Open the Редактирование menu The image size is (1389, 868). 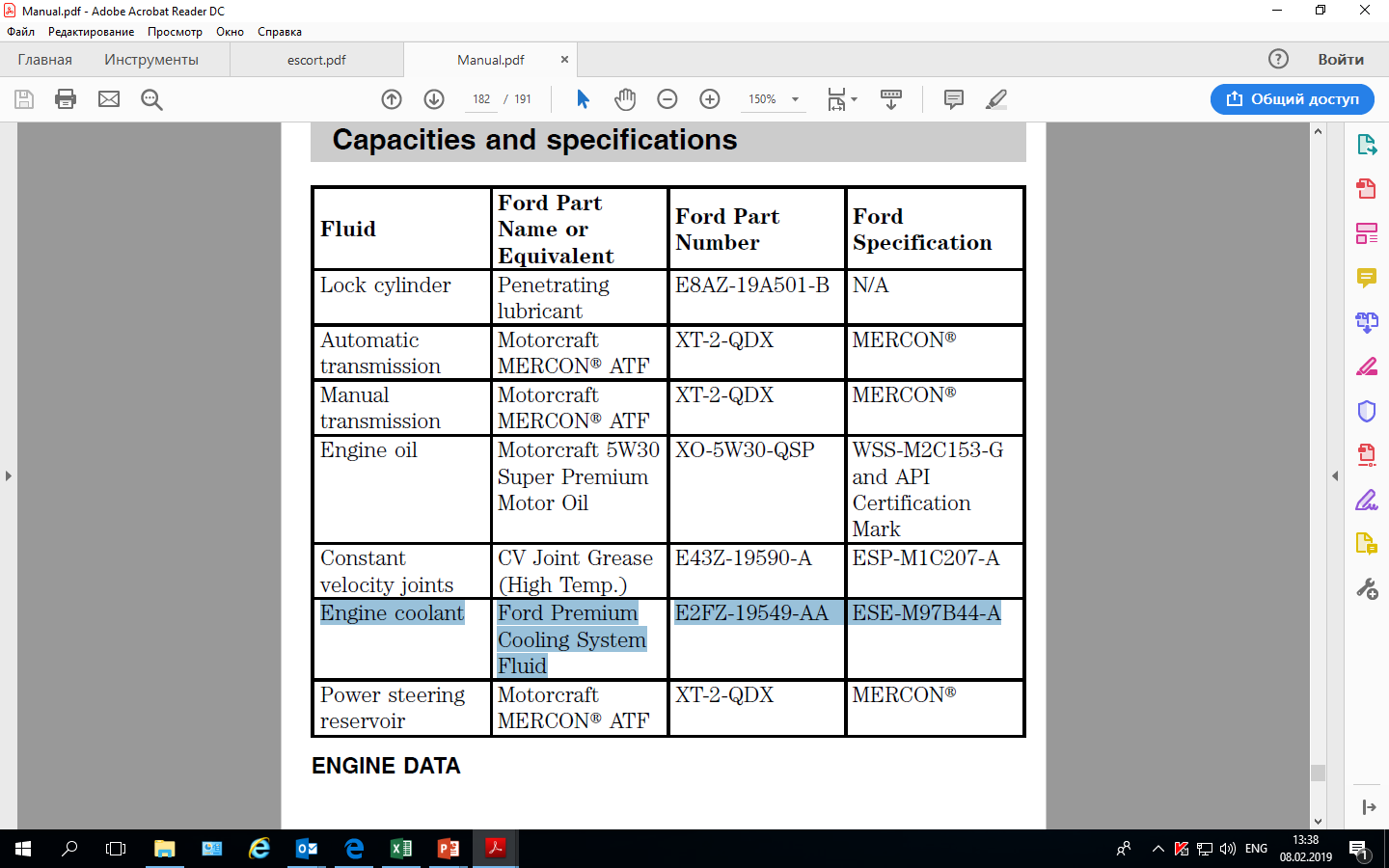tap(92, 32)
